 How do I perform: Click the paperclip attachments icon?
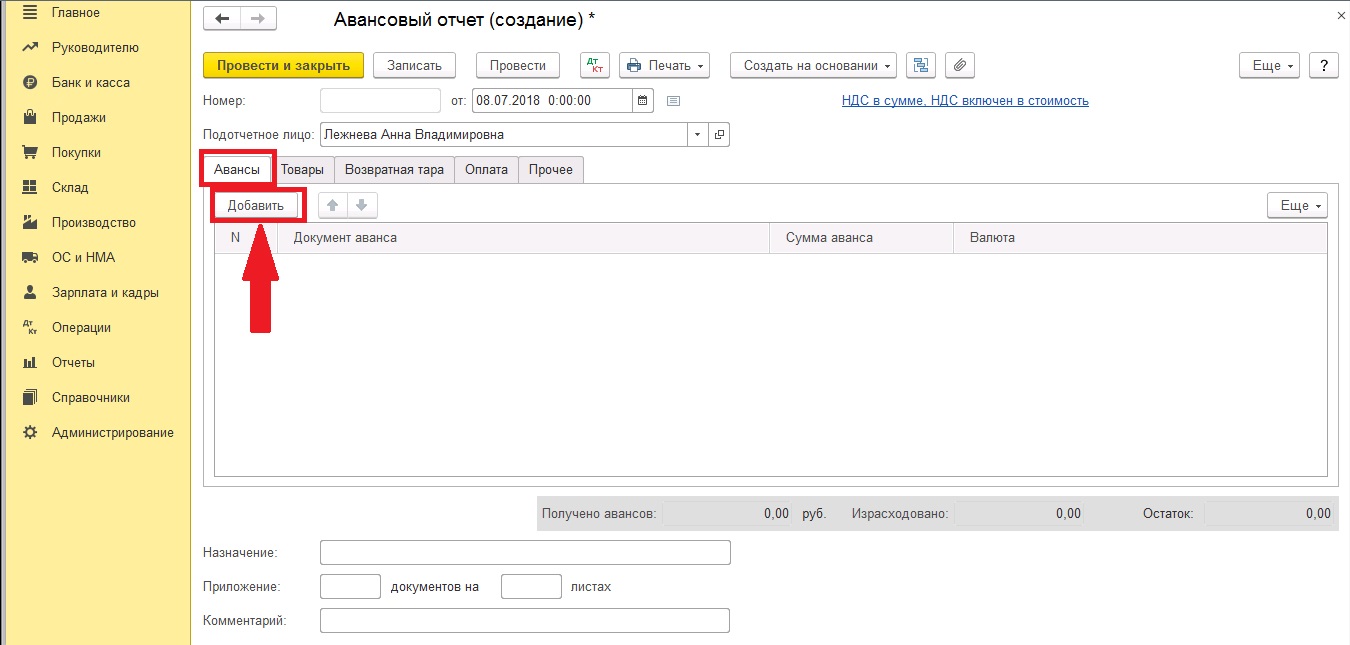(959, 65)
